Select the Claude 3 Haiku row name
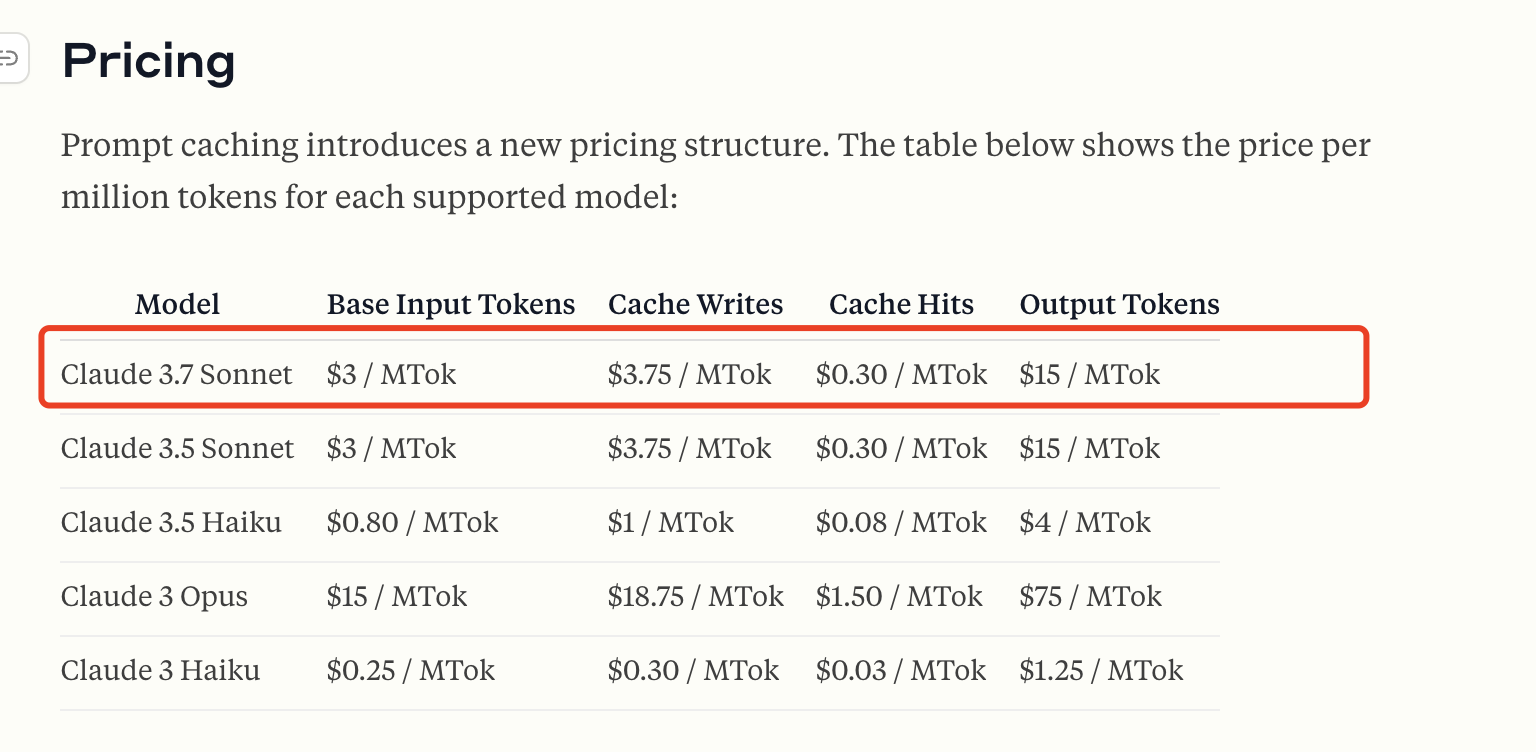 coord(160,670)
